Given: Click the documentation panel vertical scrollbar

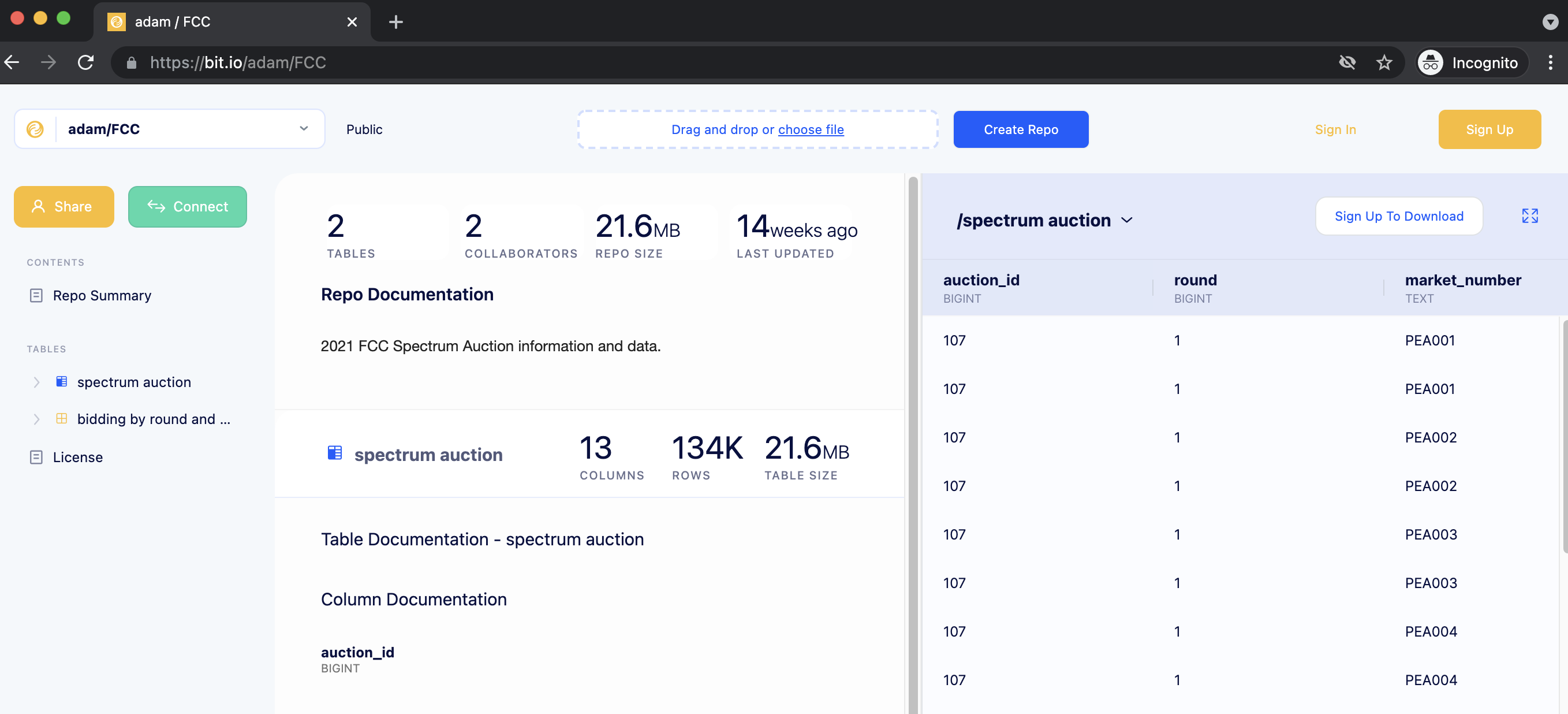Looking at the screenshot, I should click(x=912, y=426).
